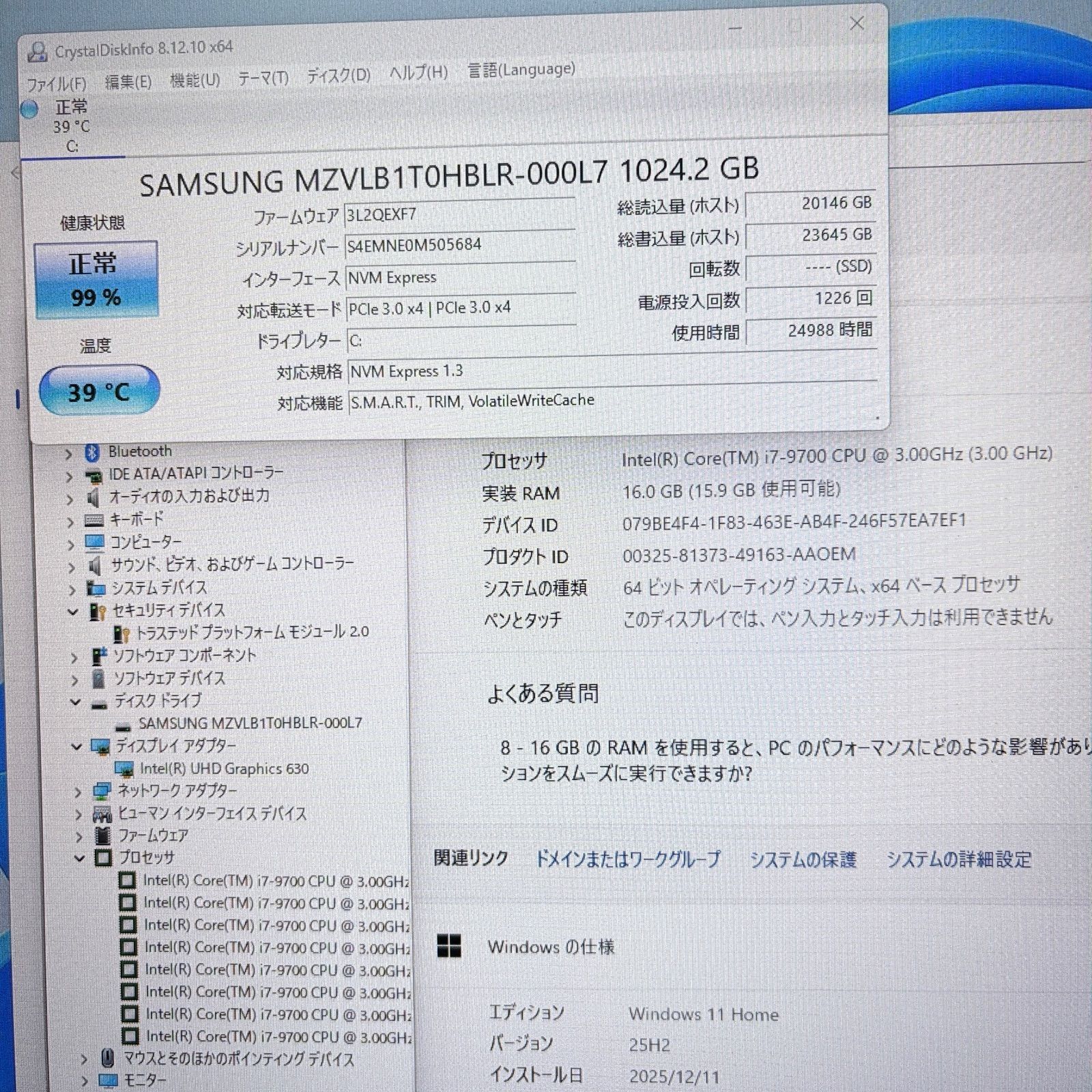This screenshot has height=1092, width=1092.
Task: Click an Intel Core i7-9700 processor icon
Action: tap(128, 881)
